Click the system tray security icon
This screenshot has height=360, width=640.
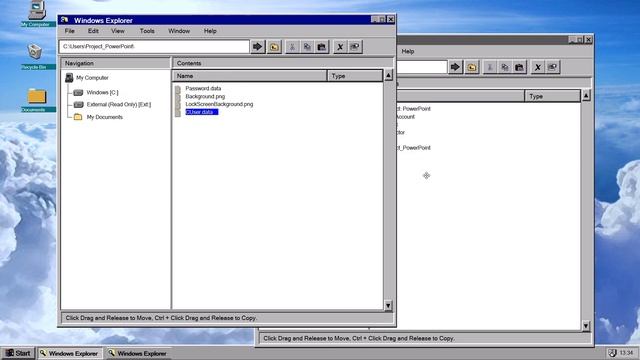612,353
